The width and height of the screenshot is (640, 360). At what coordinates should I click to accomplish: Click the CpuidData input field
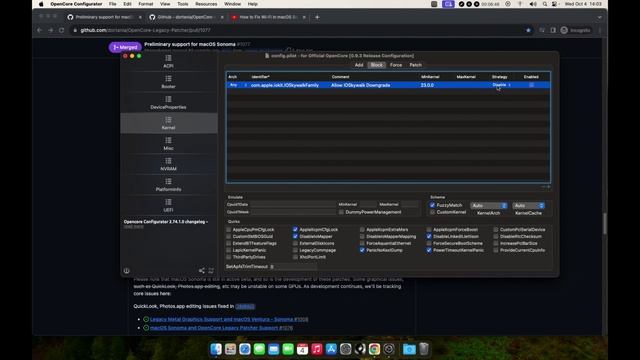pos(293,204)
